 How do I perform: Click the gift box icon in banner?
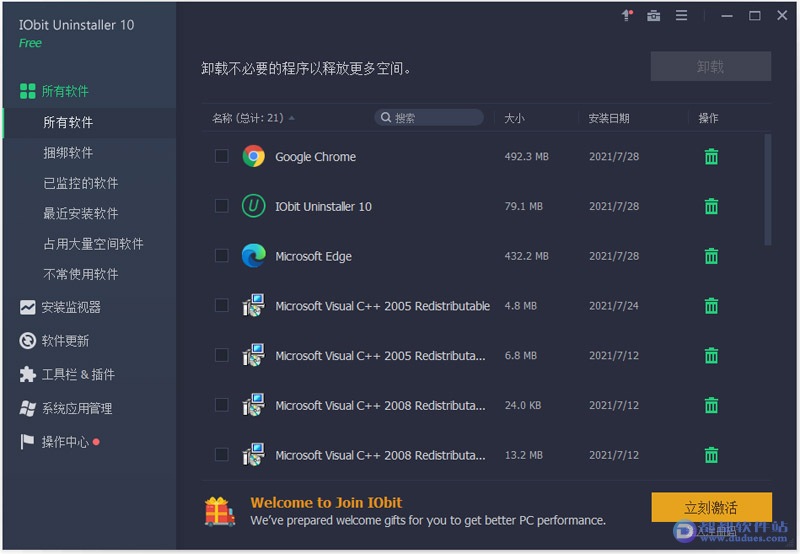click(220, 512)
